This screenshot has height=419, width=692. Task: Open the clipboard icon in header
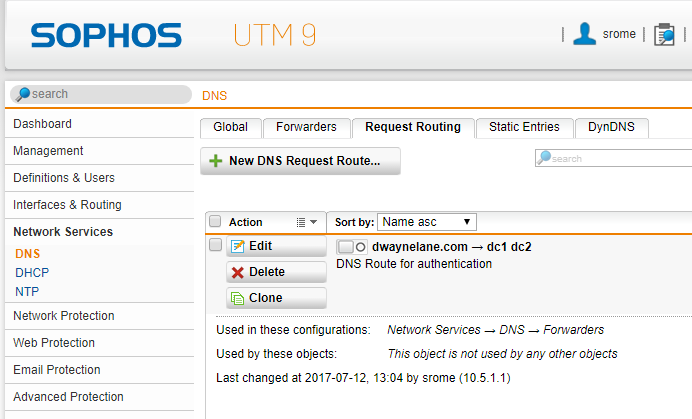pyautogui.click(x=664, y=34)
